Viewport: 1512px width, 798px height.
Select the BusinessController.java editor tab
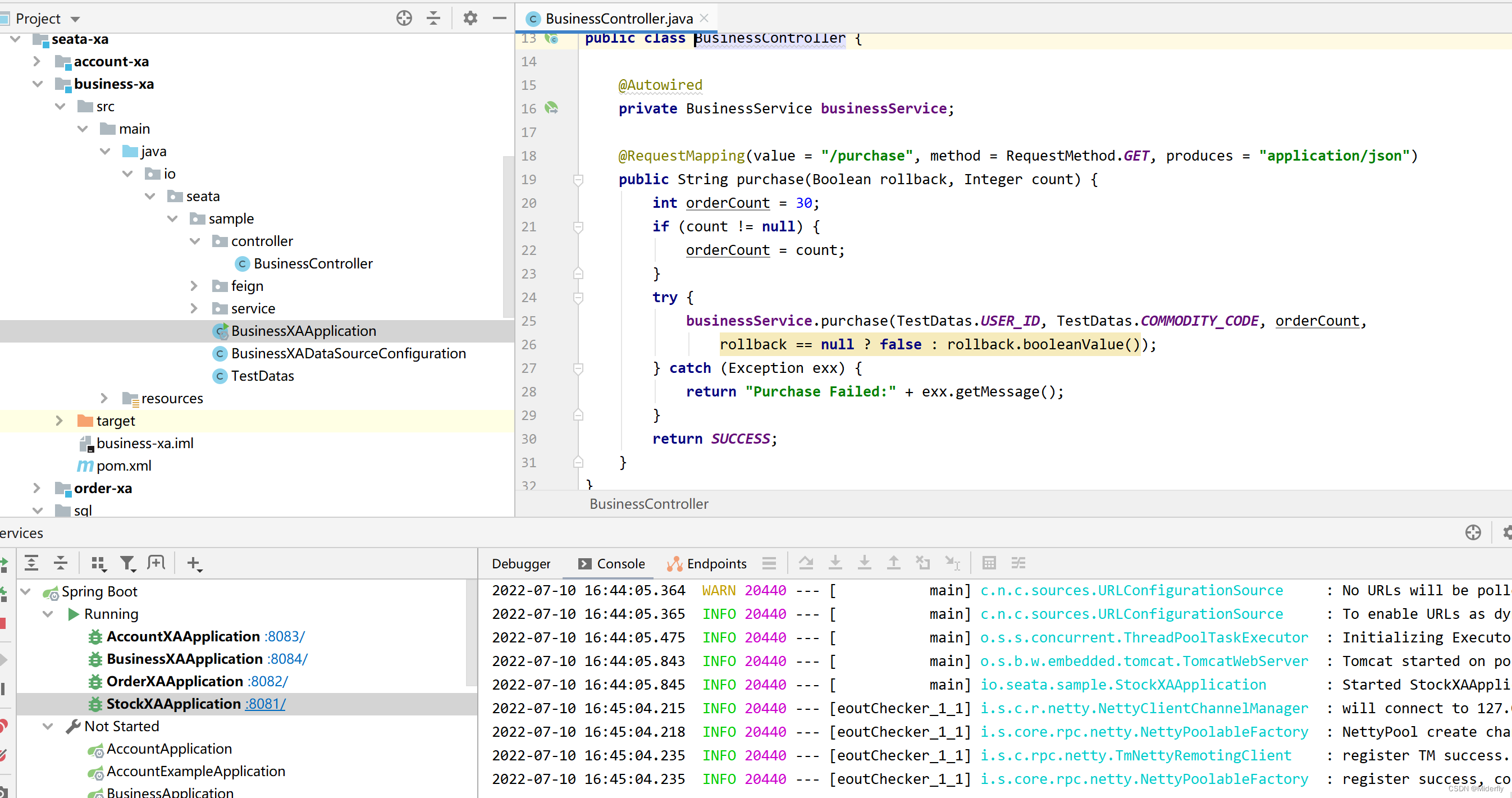pos(616,18)
